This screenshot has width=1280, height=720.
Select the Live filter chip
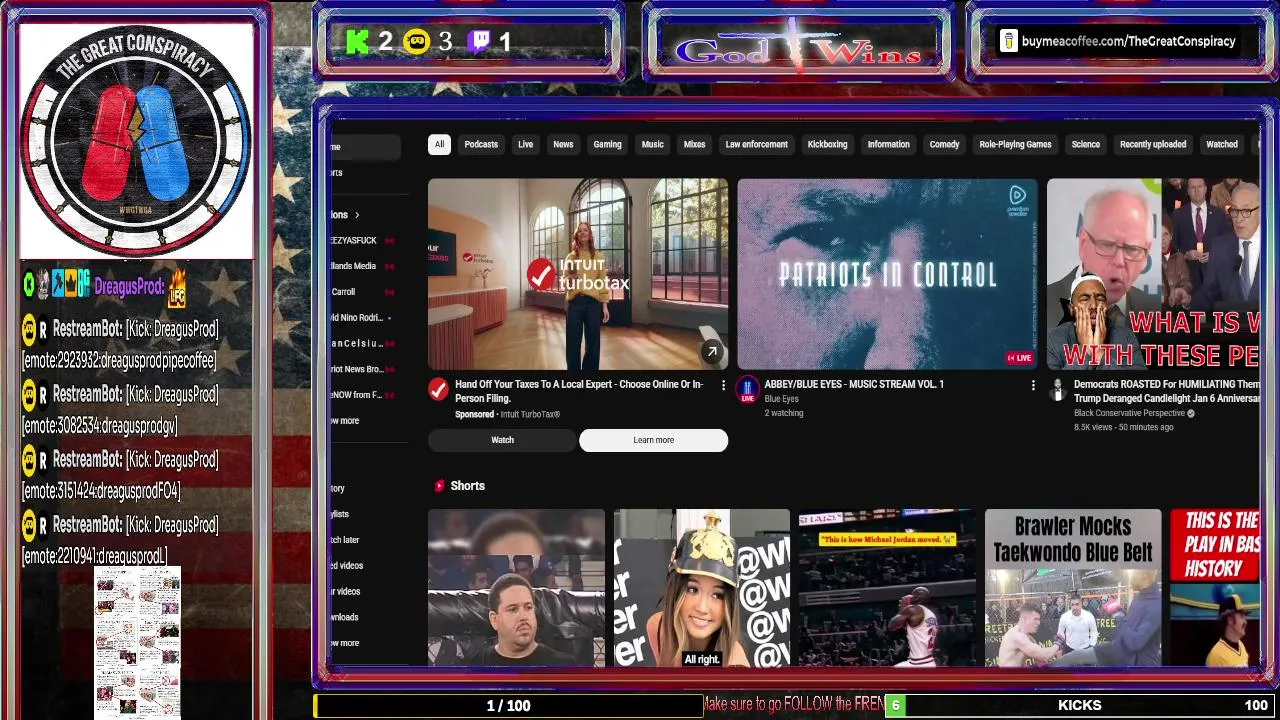click(525, 144)
